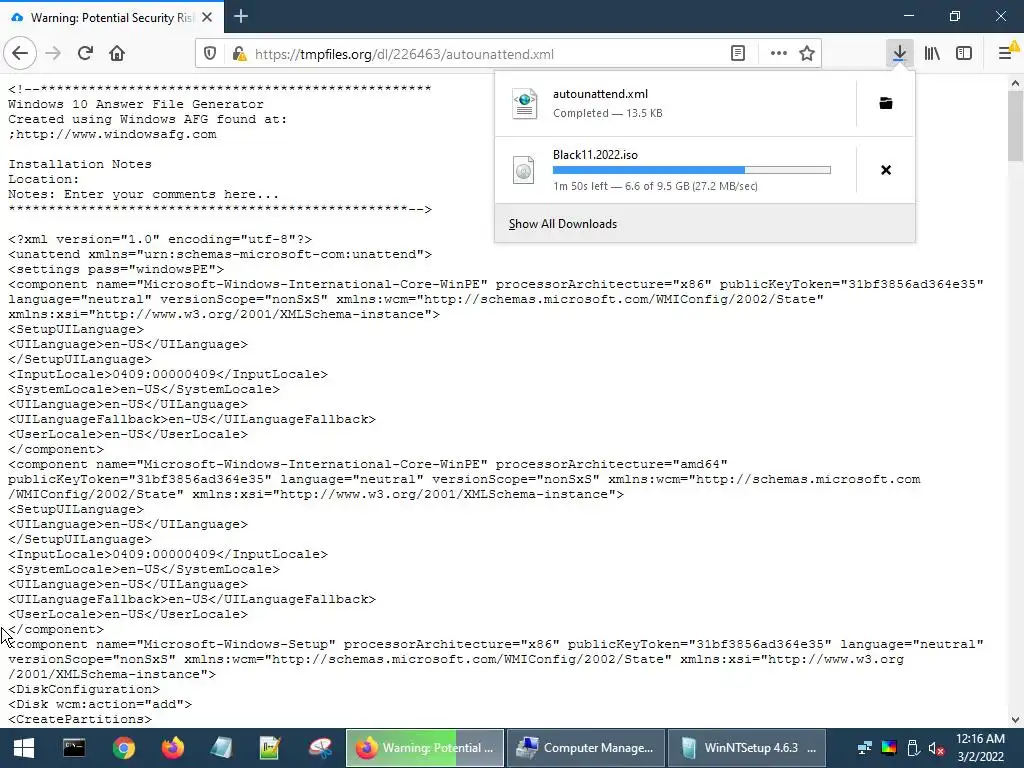
Task: Launch Command Prompt from the taskbar
Action: 74,748
